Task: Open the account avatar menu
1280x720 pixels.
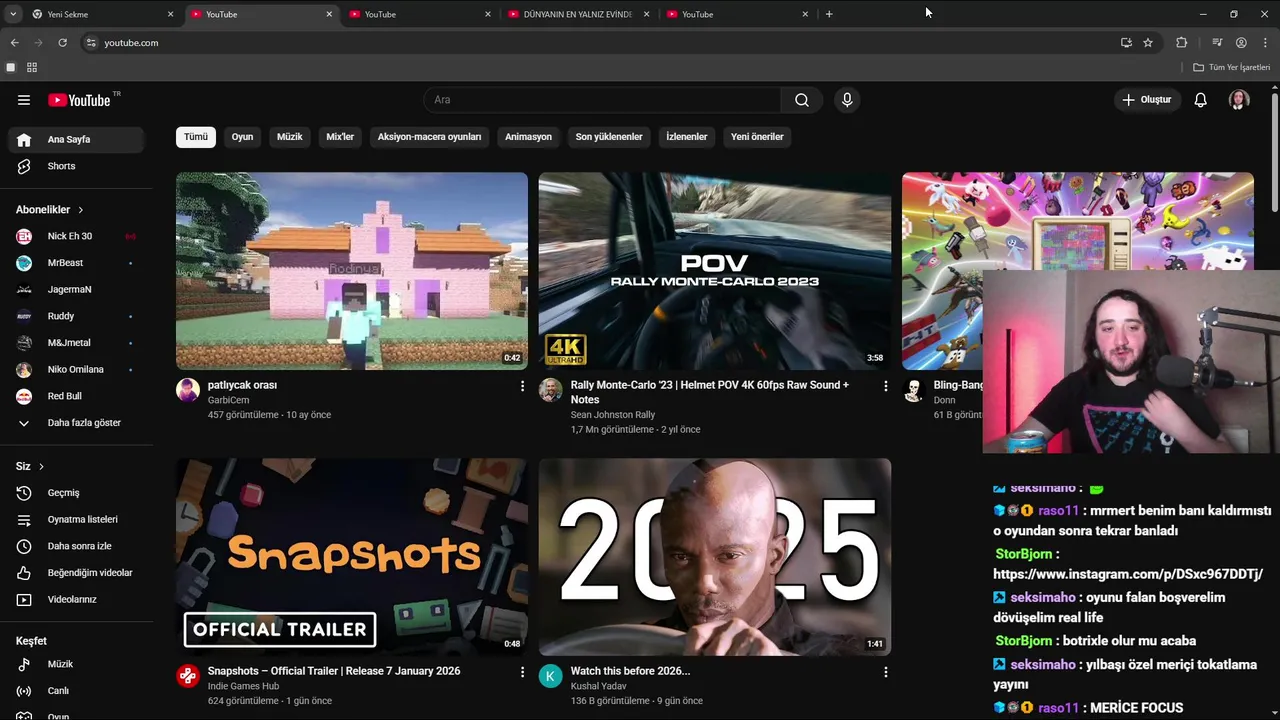Action: pyautogui.click(x=1239, y=100)
